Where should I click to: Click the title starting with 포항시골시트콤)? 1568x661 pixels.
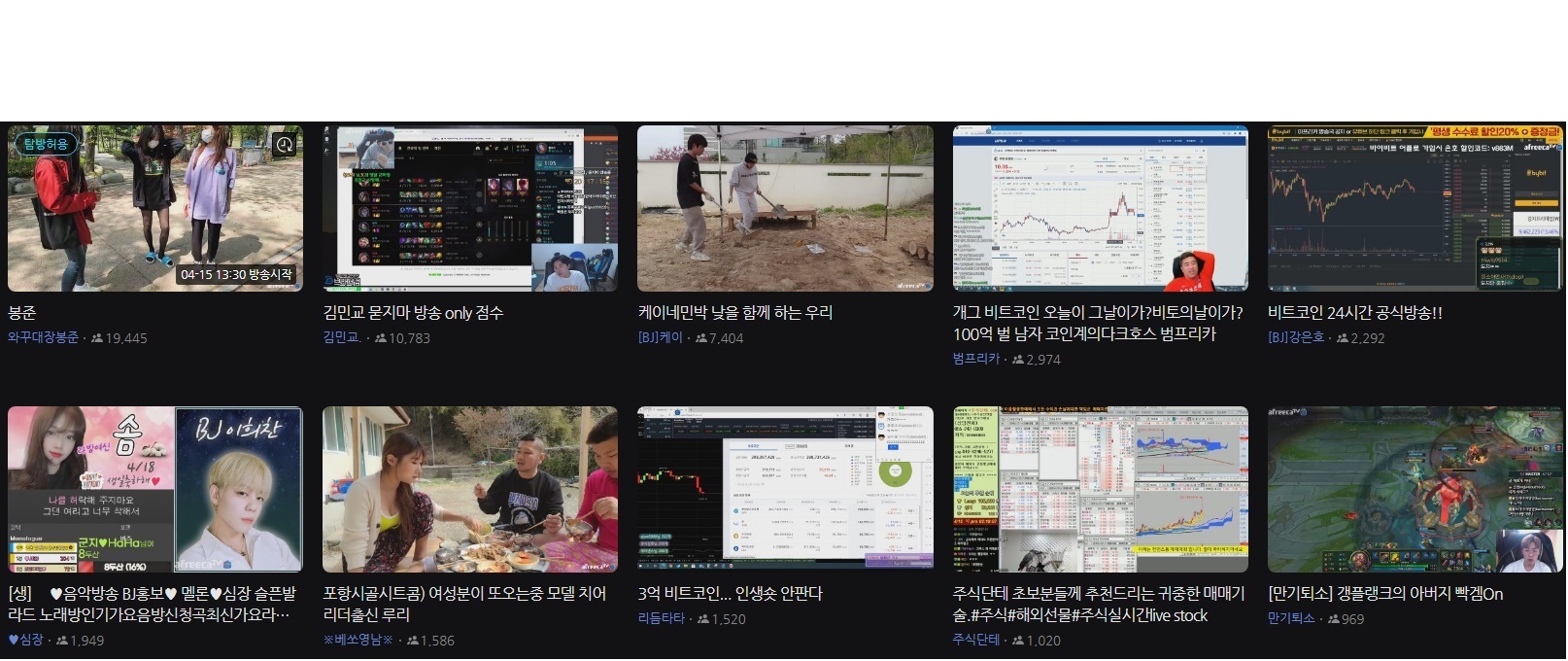click(x=464, y=605)
